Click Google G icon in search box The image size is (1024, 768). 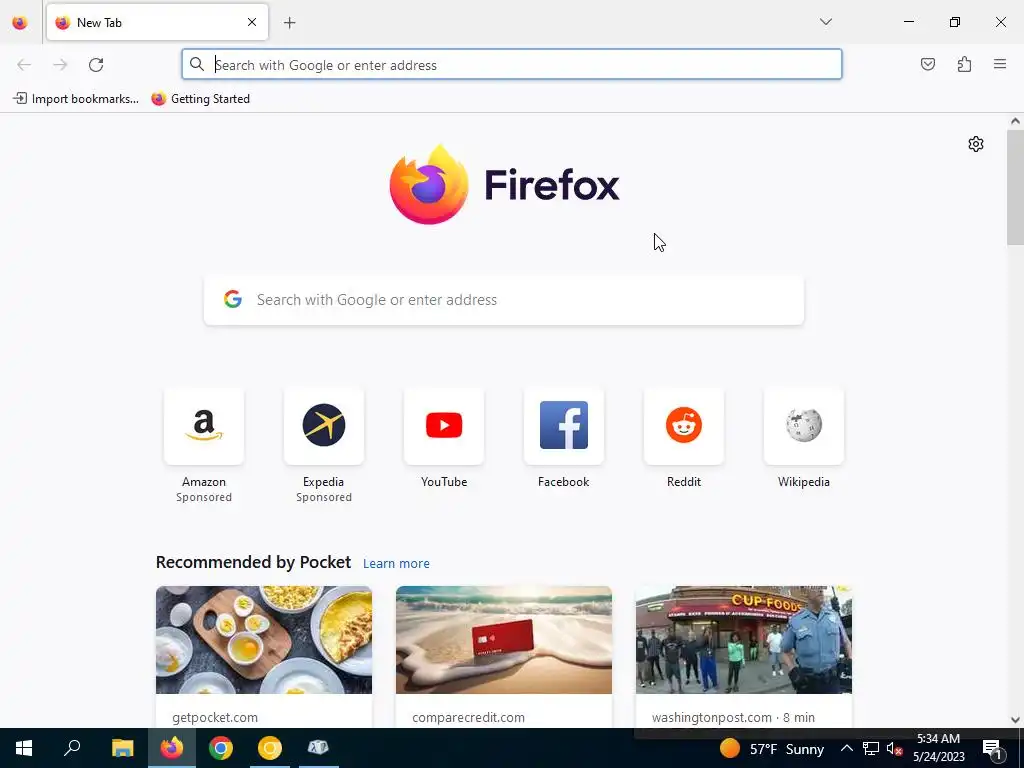click(232, 299)
